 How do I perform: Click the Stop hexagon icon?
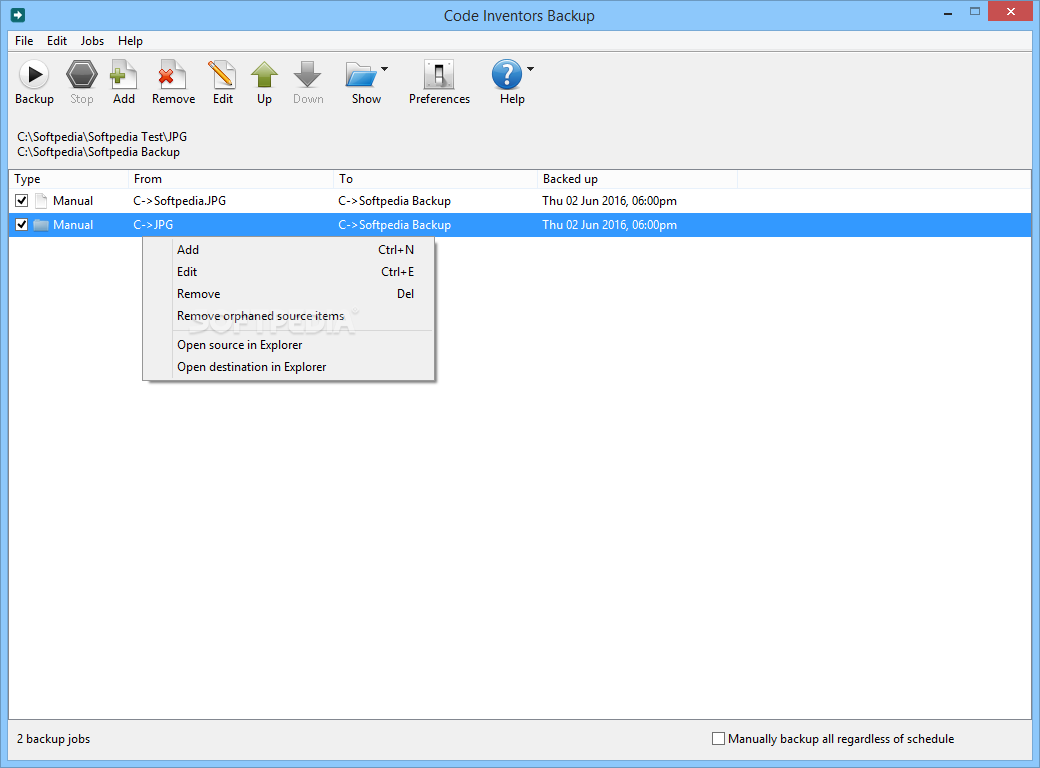pyautogui.click(x=82, y=74)
